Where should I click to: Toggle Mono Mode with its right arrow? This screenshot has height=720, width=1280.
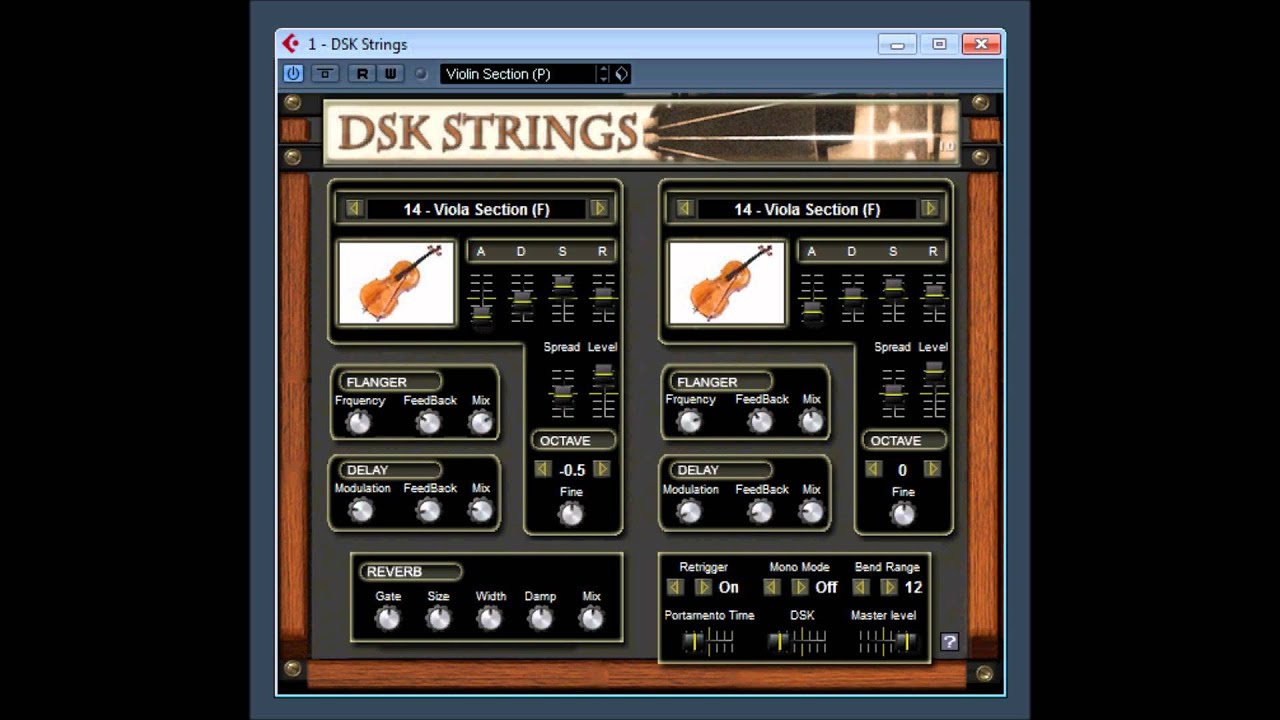pos(800,587)
